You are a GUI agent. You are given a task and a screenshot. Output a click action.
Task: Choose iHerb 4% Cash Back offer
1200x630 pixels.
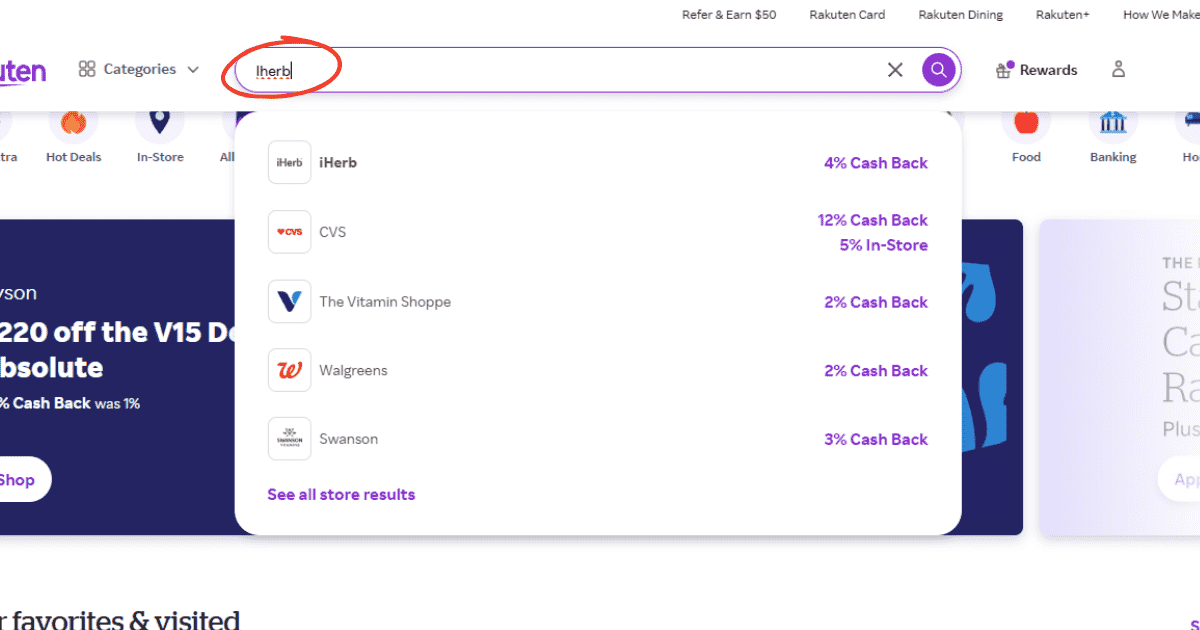point(876,163)
